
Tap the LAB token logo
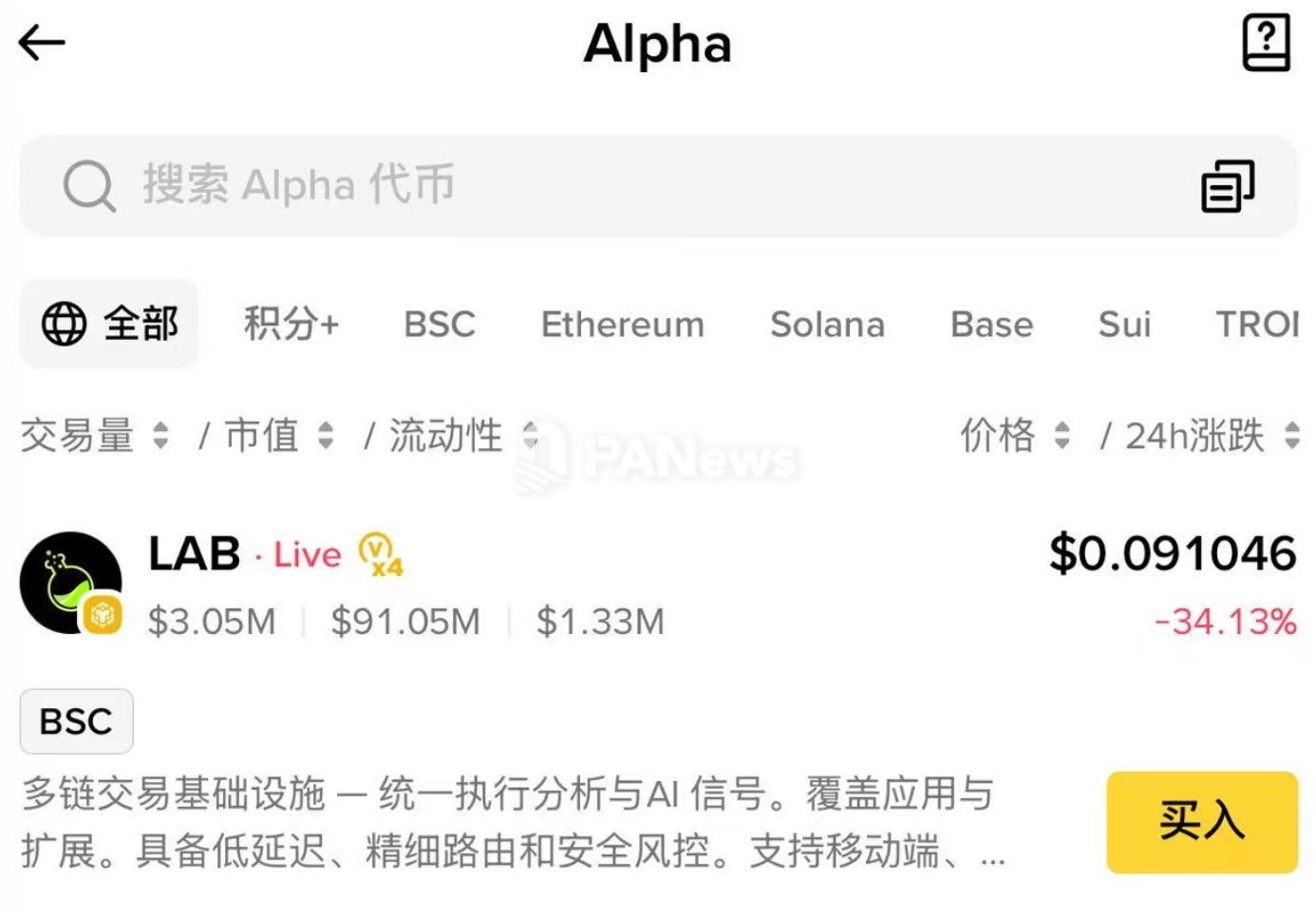pos(71,583)
